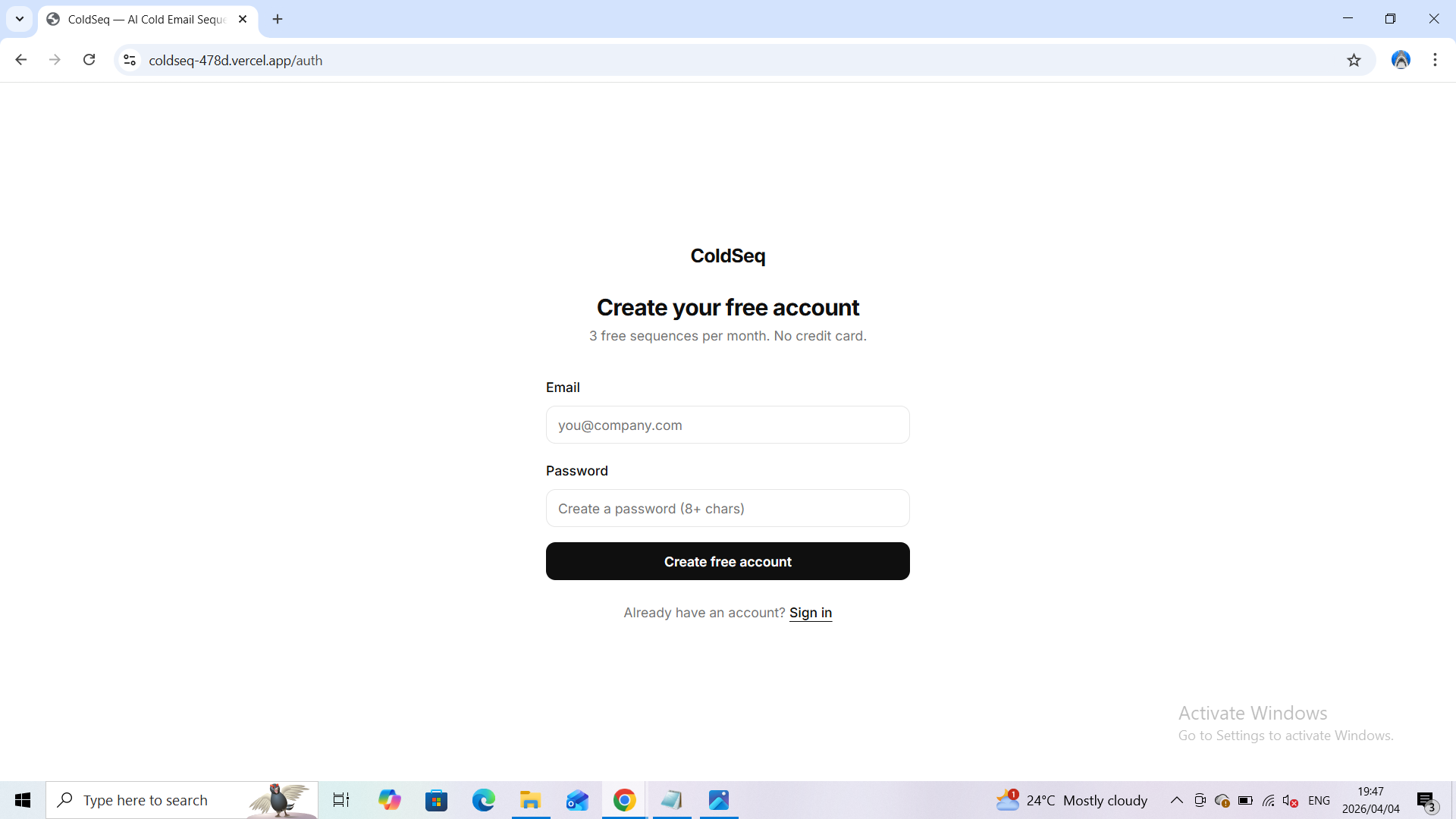Viewport: 1456px width, 819px height.
Task: Open the Chrome profile avatar
Action: [1401, 60]
